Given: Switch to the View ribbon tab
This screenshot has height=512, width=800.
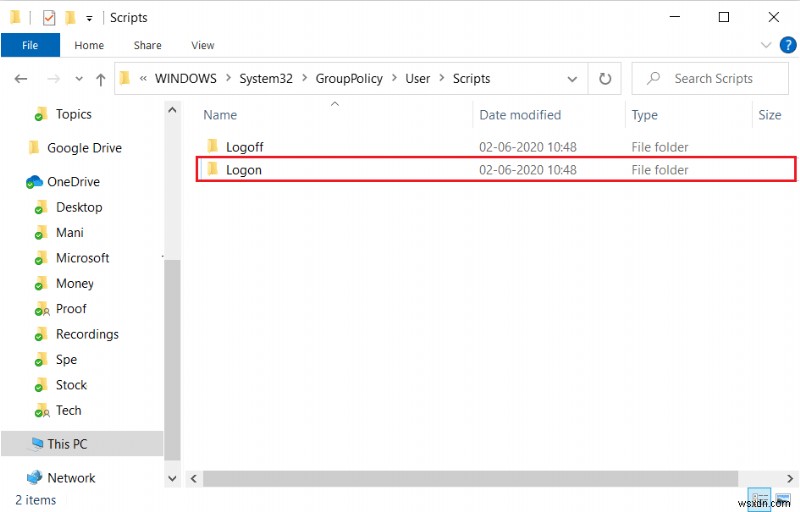Looking at the screenshot, I should [x=203, y=45].
